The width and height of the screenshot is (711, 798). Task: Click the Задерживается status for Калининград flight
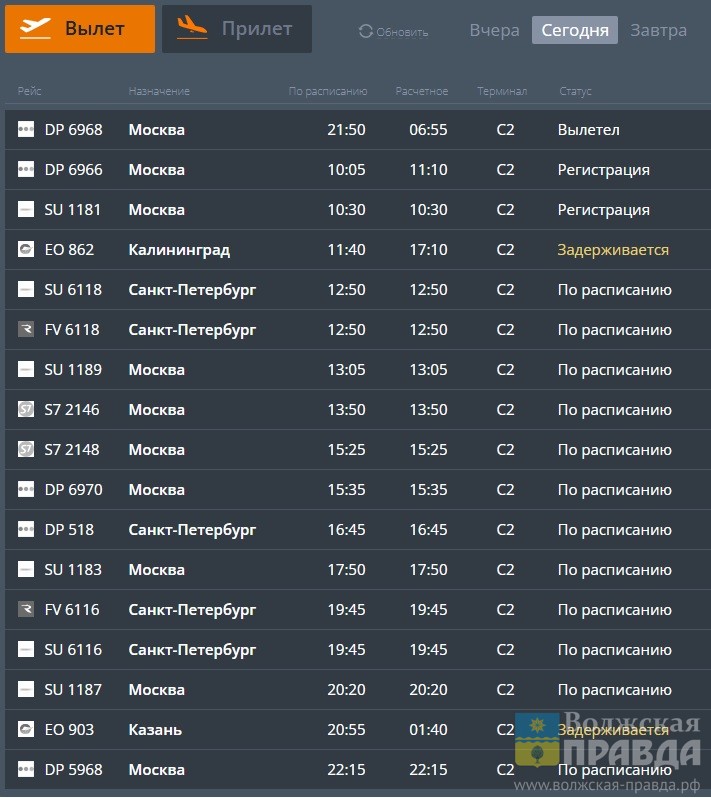[613, 250]
